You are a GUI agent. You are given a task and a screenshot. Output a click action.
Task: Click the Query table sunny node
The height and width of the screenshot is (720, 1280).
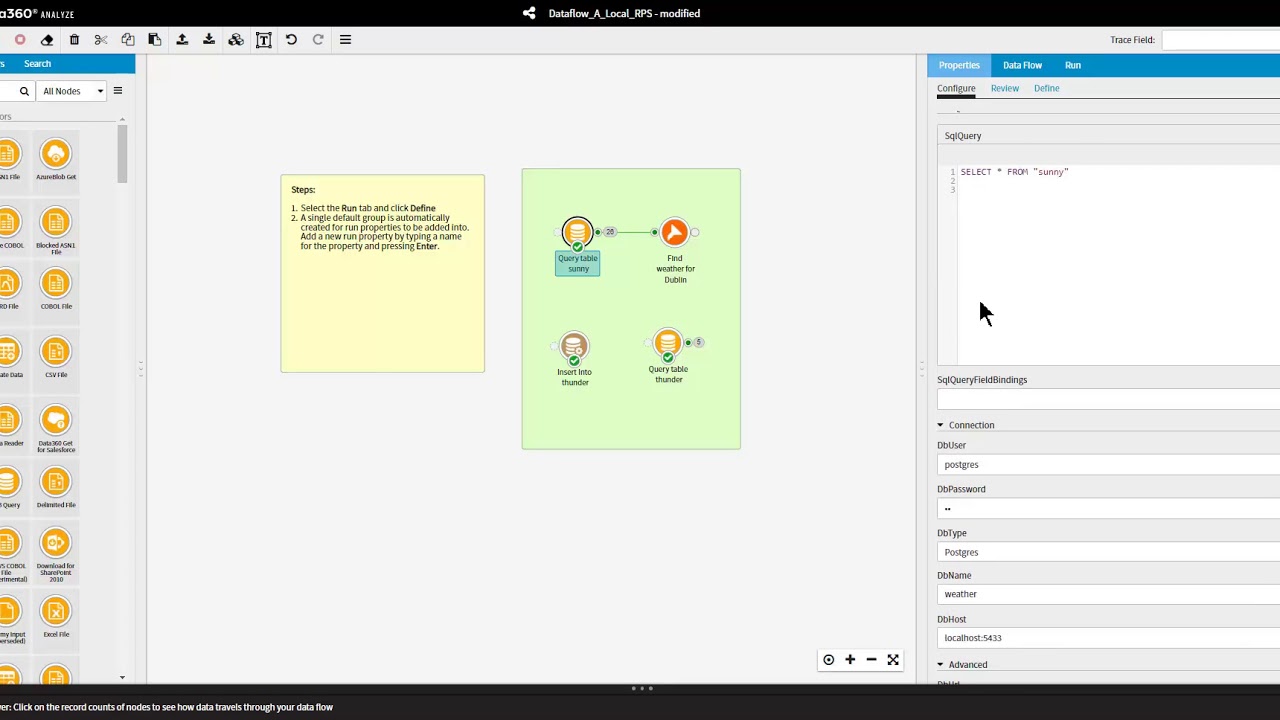pyautogui.click(x=577, y=233)
